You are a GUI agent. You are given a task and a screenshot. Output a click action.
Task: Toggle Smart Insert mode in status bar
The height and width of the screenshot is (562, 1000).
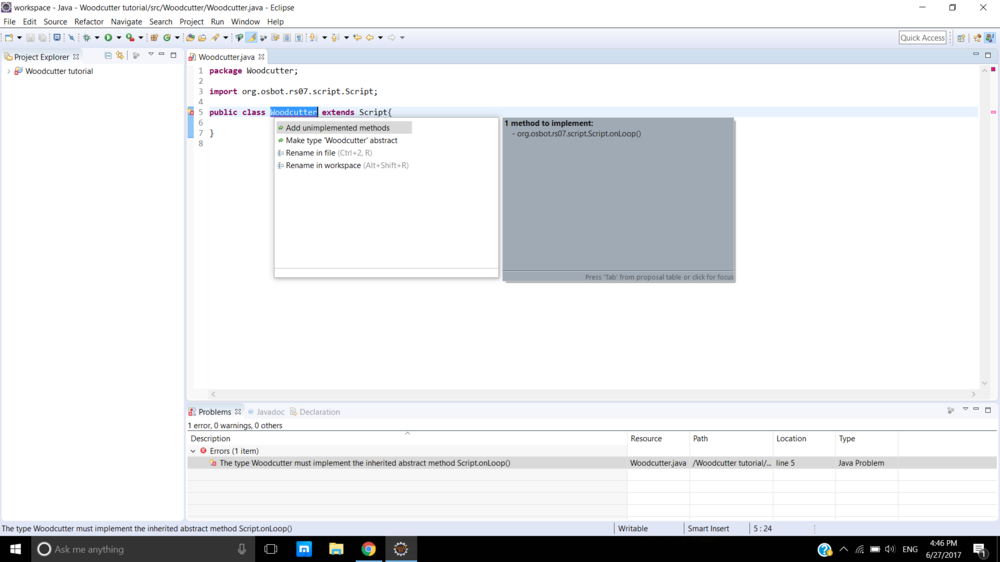[x=708, y=528]
